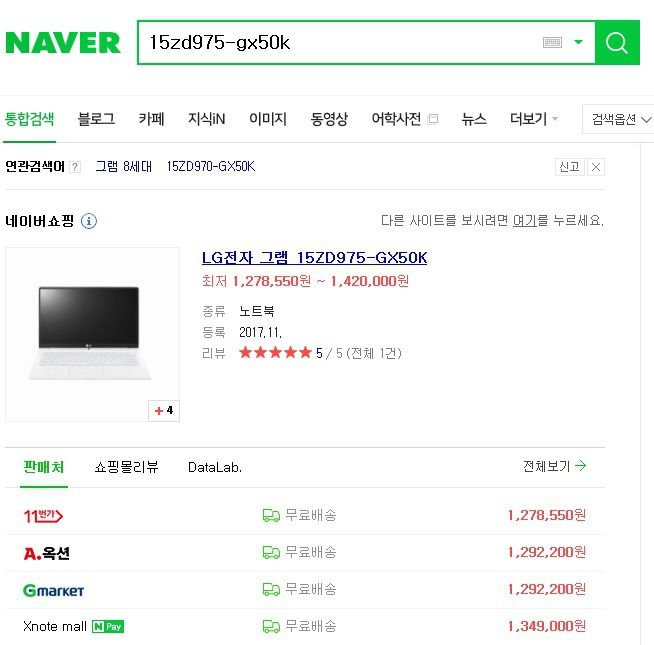The image size is (654, 645).
Task: Click the 여기 link for other sites
Action: 524,220
